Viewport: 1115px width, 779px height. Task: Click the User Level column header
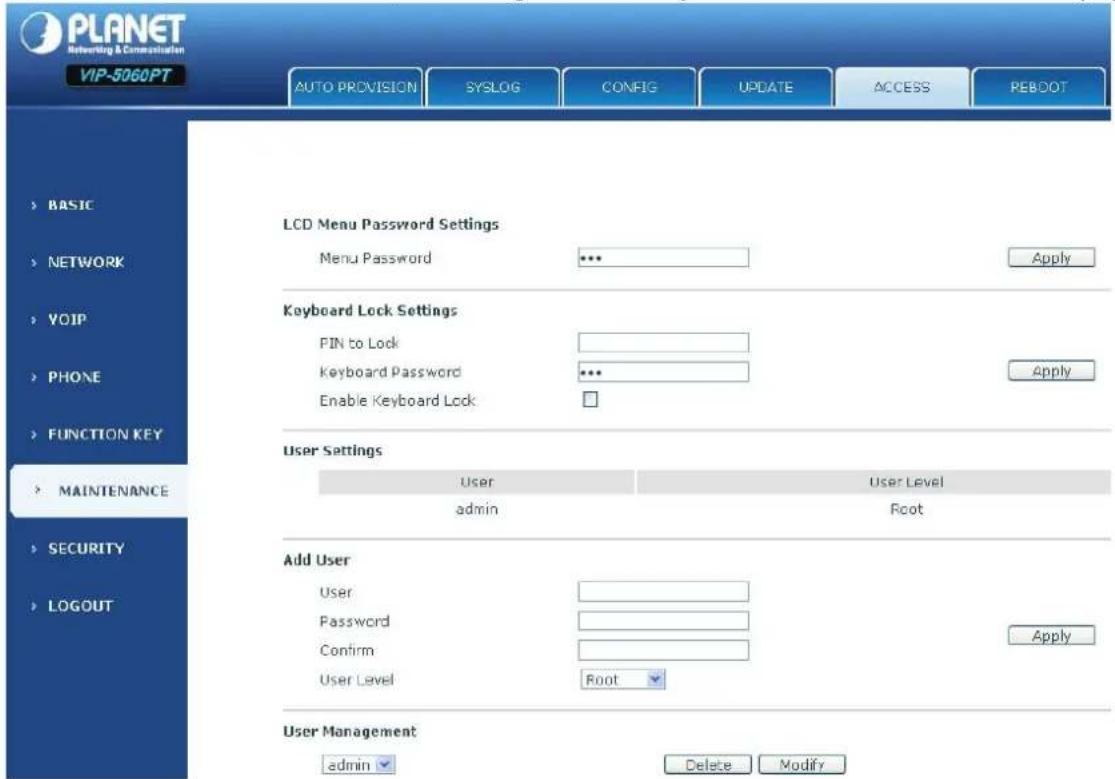[873, 482]
